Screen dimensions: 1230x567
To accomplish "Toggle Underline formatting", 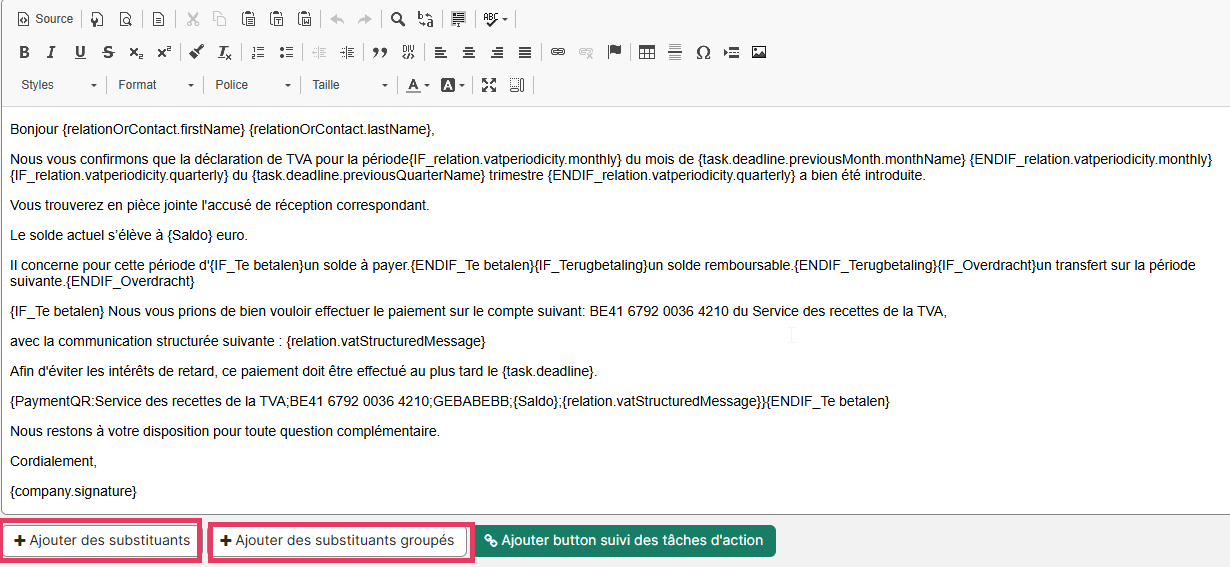I will point(80,52).
